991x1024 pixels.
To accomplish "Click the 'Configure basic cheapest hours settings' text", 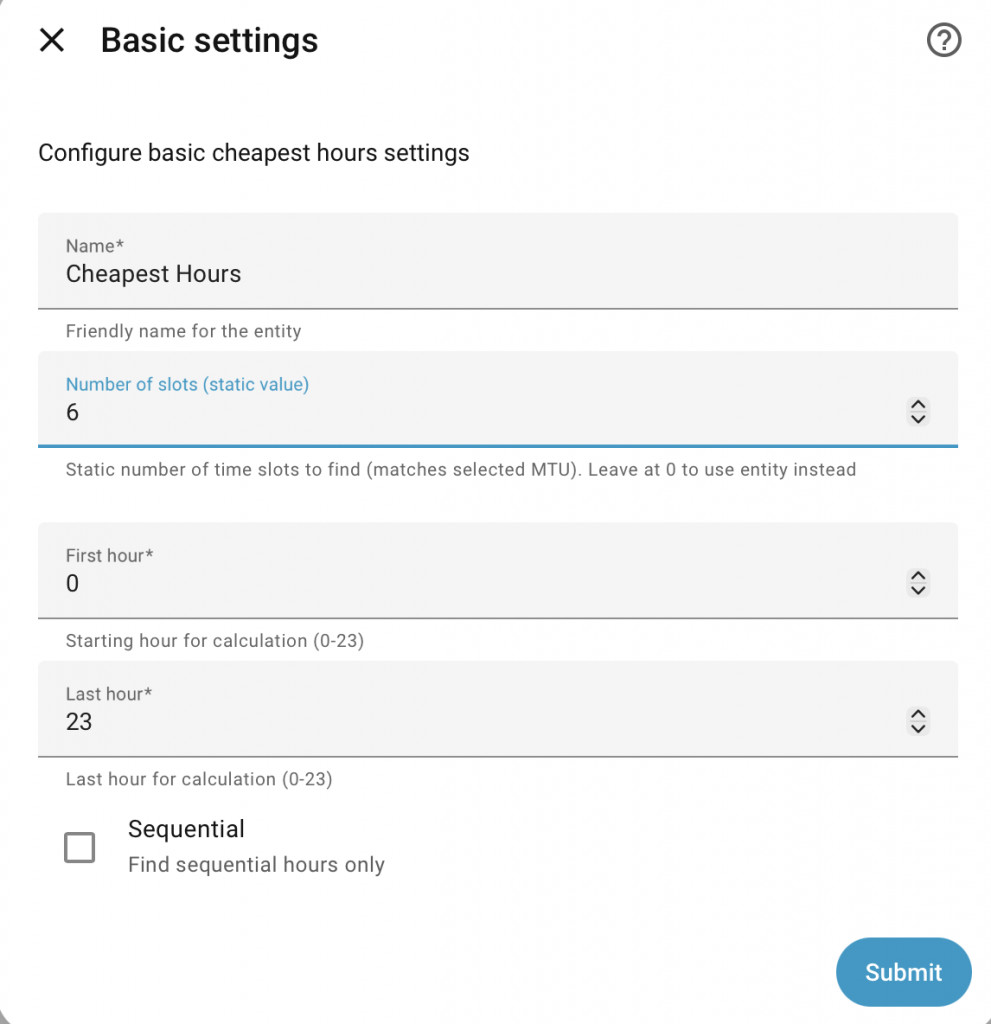I will (253, 153).
